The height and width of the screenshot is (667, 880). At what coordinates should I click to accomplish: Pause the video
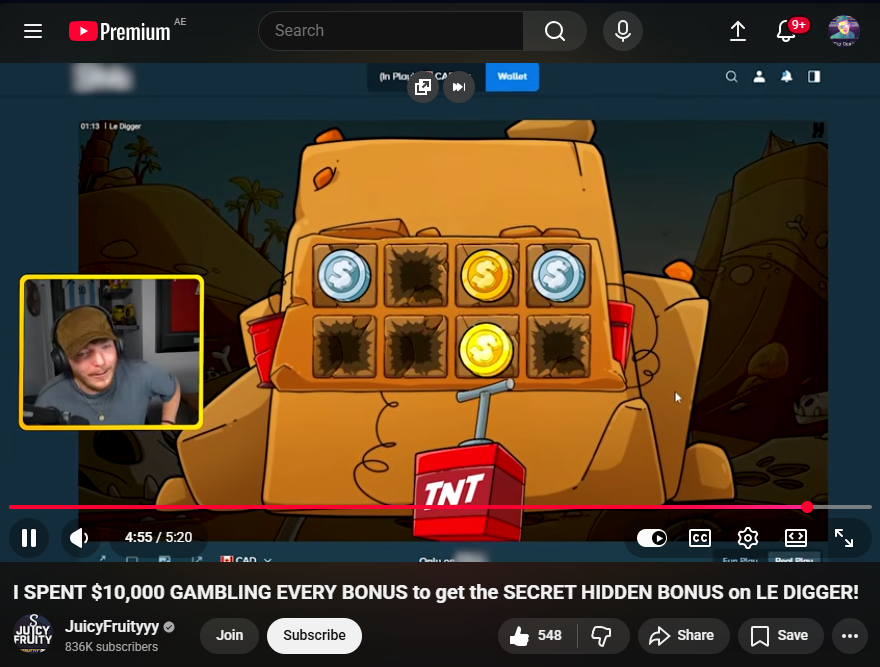pyautogui.click(x=29, y=538)
